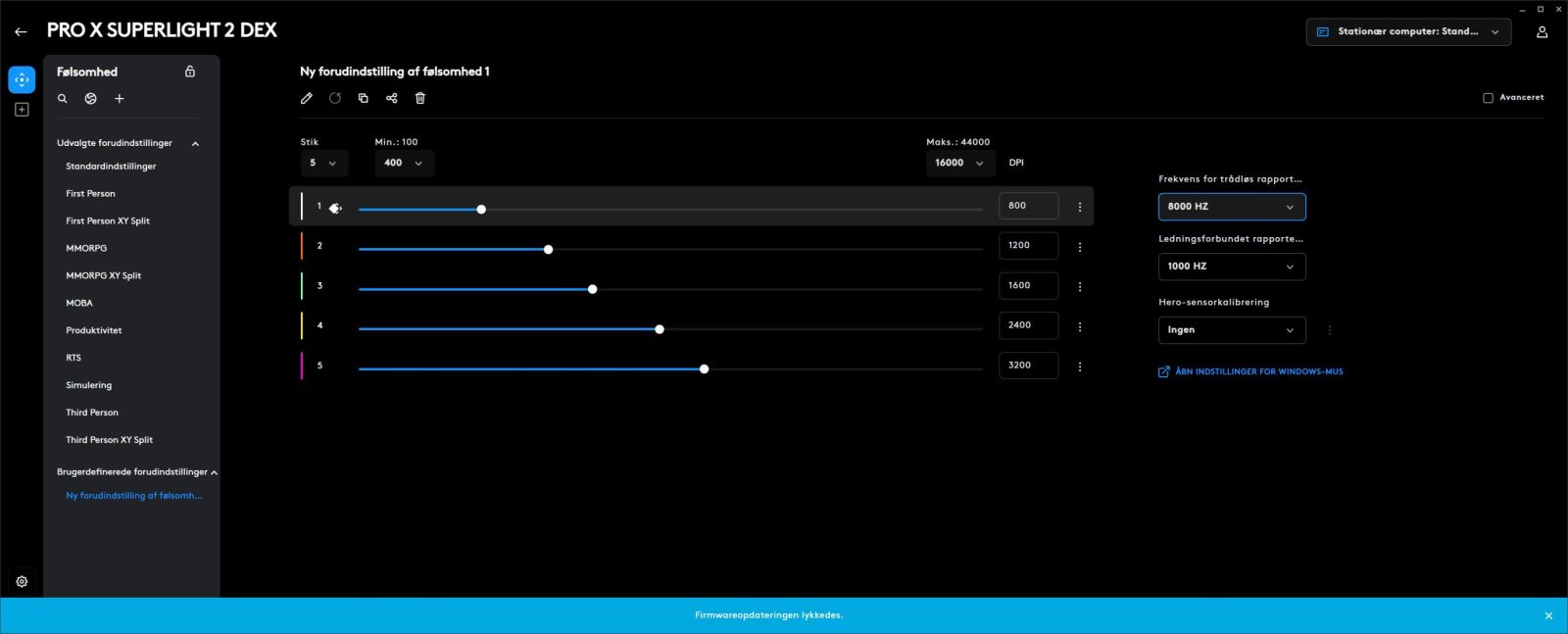Open Windows mouse settings link
This screenshot has width=1568, height=634.
point(1250,372)
